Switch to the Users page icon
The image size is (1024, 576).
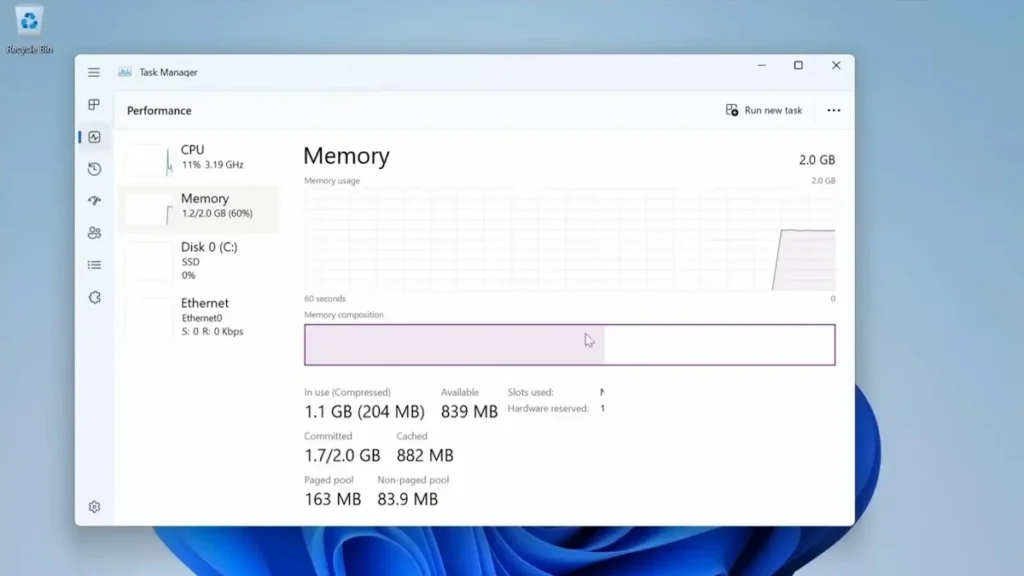[94, 233]
